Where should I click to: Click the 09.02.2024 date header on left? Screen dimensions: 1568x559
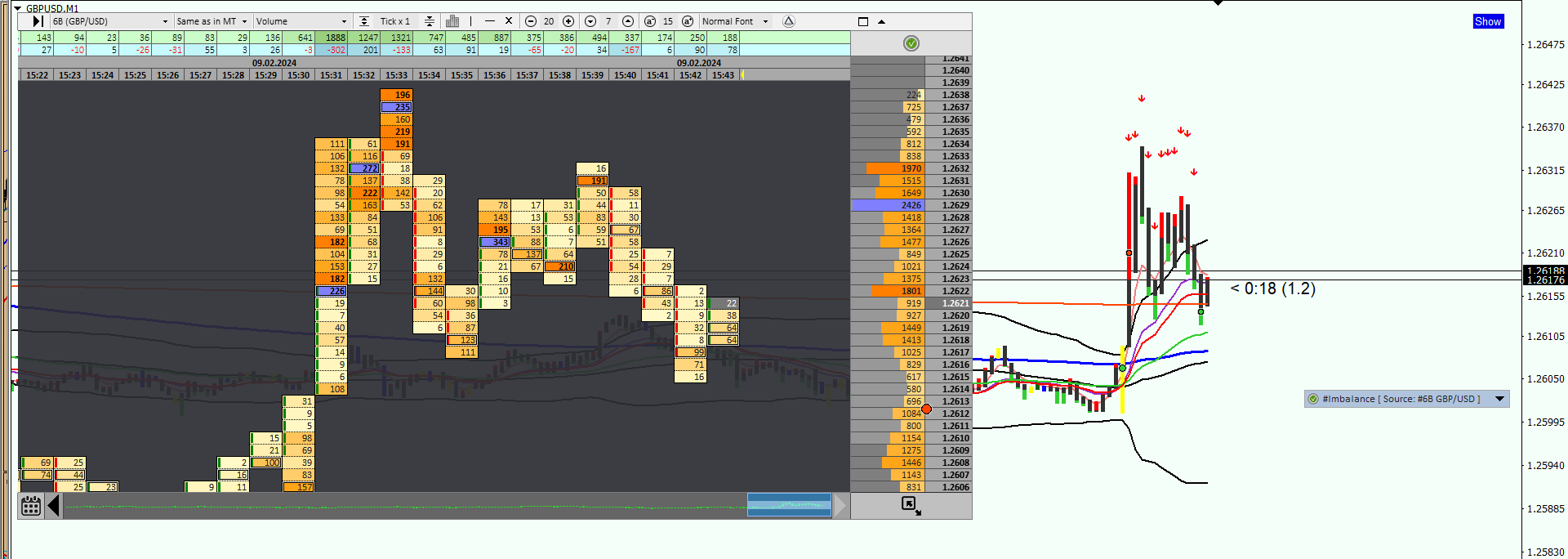coord(274,63)
